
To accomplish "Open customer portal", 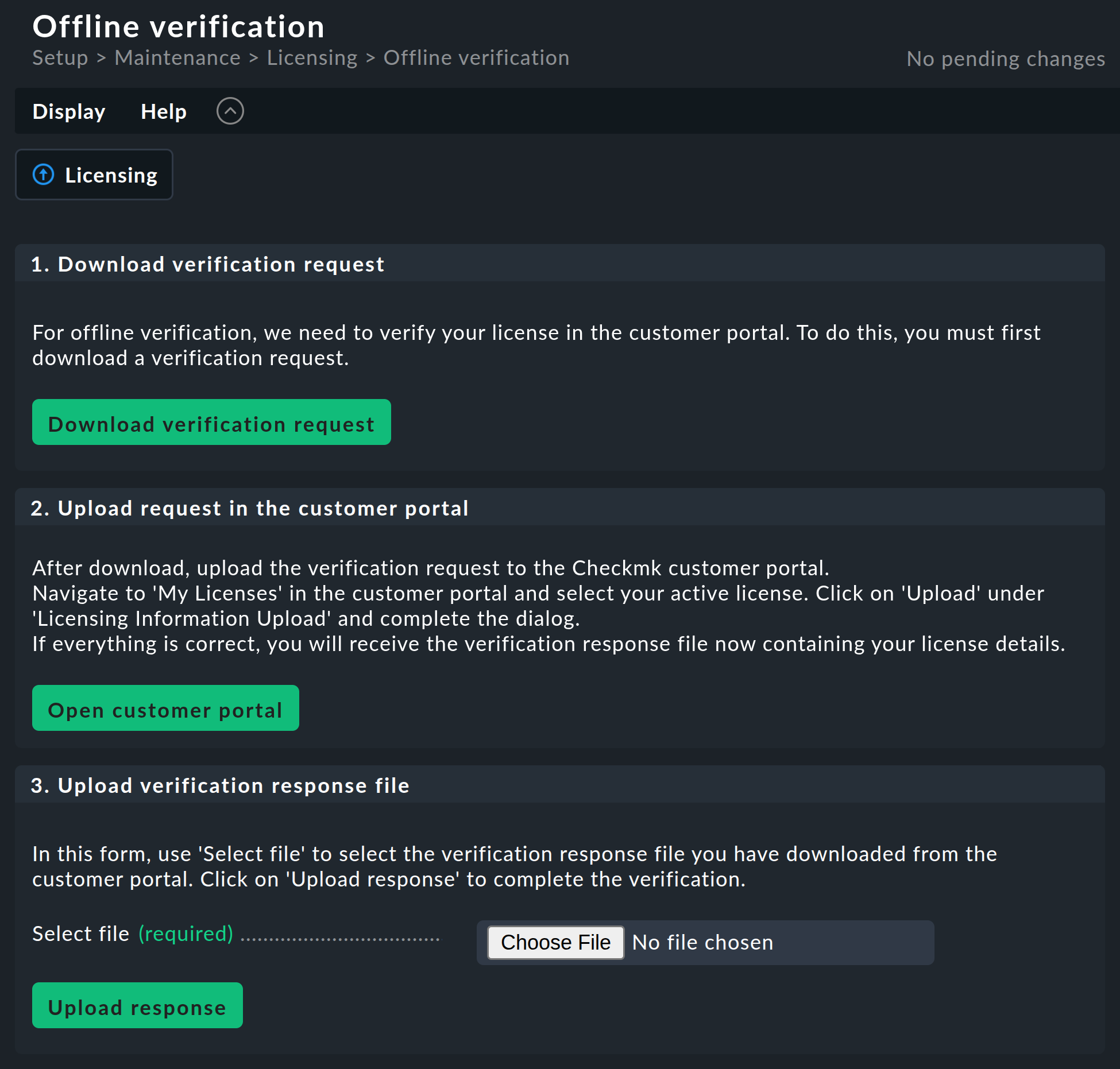I will point(165,709).
